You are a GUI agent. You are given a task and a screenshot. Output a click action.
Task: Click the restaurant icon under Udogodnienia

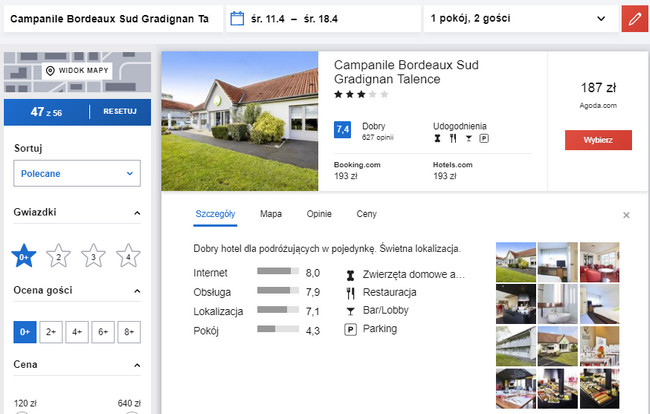[x=453, y=138]
